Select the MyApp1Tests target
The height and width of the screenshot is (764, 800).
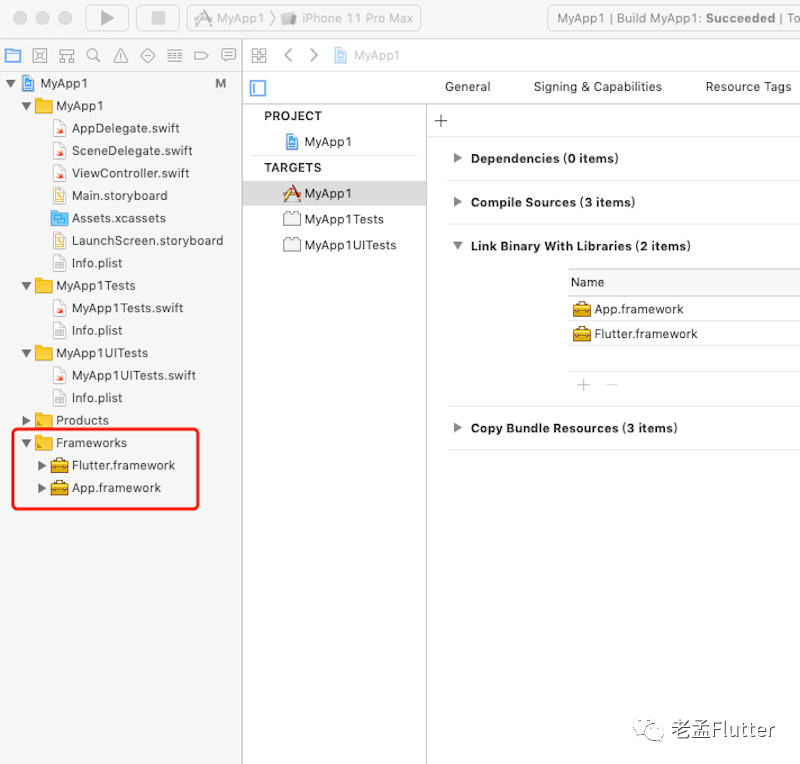334,219
